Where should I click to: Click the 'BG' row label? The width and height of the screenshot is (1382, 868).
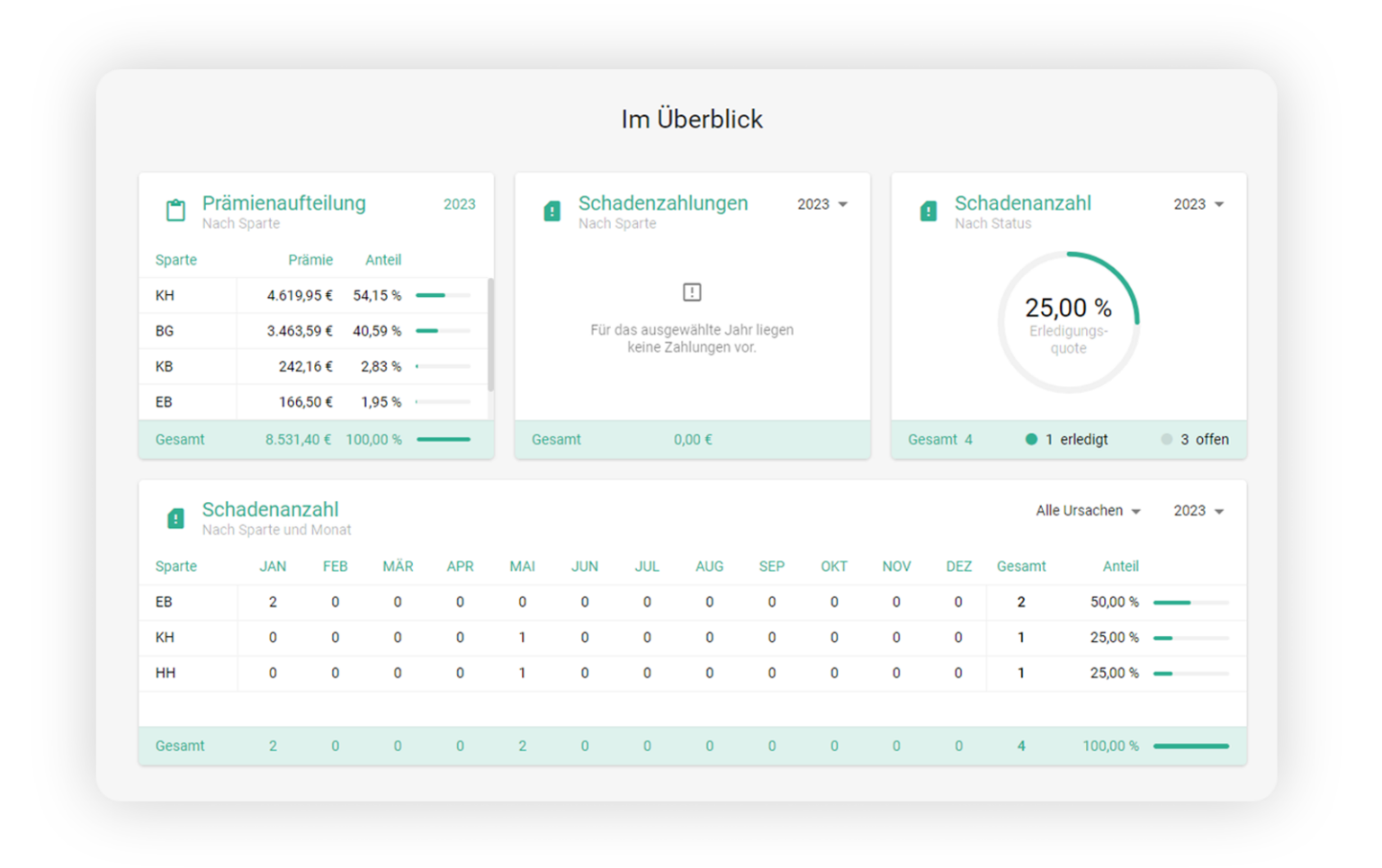click(165, 331)
